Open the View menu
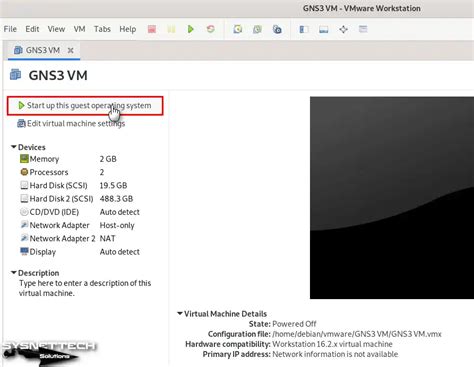This screenshot has height=367, width=474. 56,29
